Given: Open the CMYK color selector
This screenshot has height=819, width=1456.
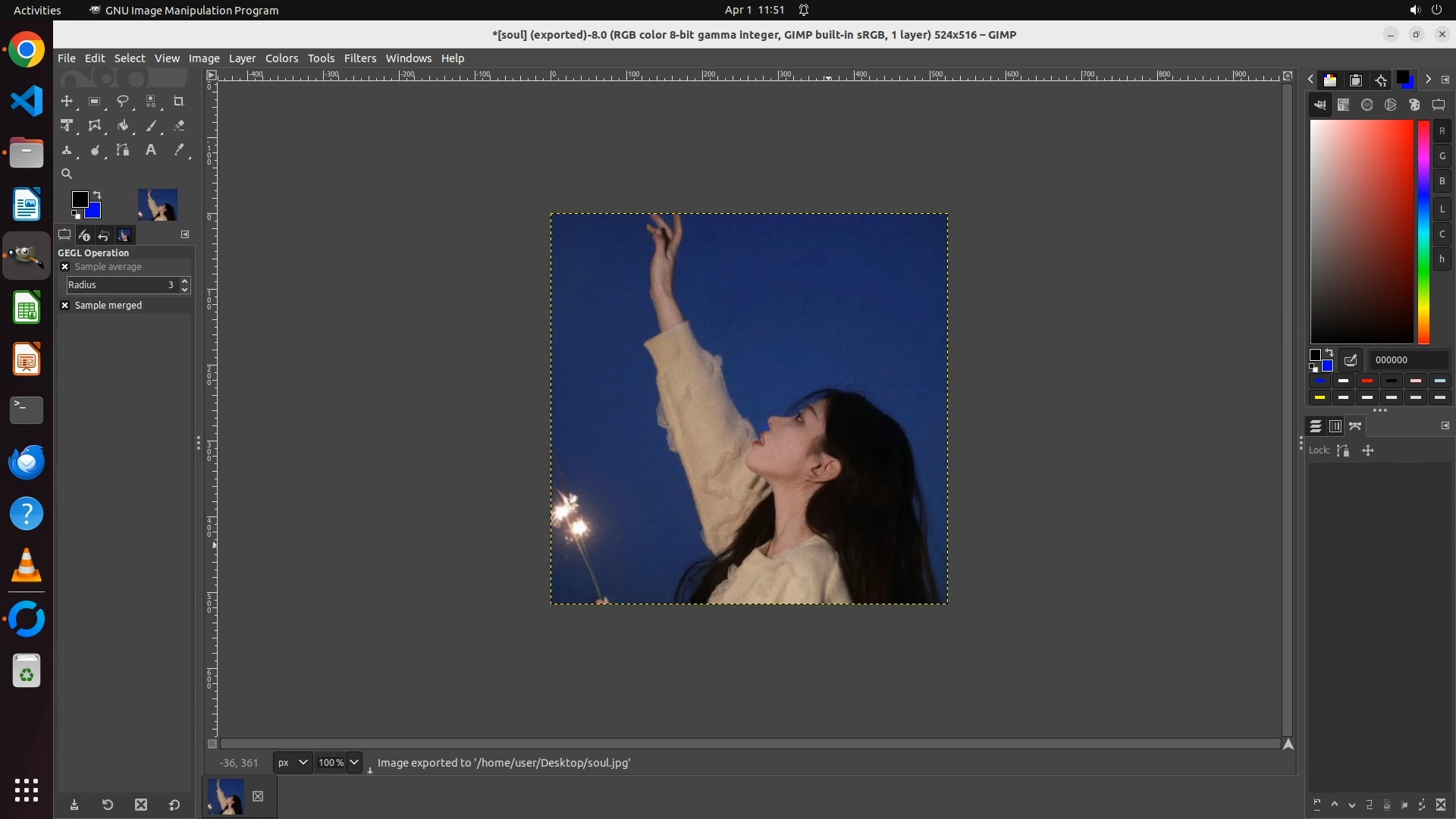Looking at the screenshot, I should tap(1344, 105).
